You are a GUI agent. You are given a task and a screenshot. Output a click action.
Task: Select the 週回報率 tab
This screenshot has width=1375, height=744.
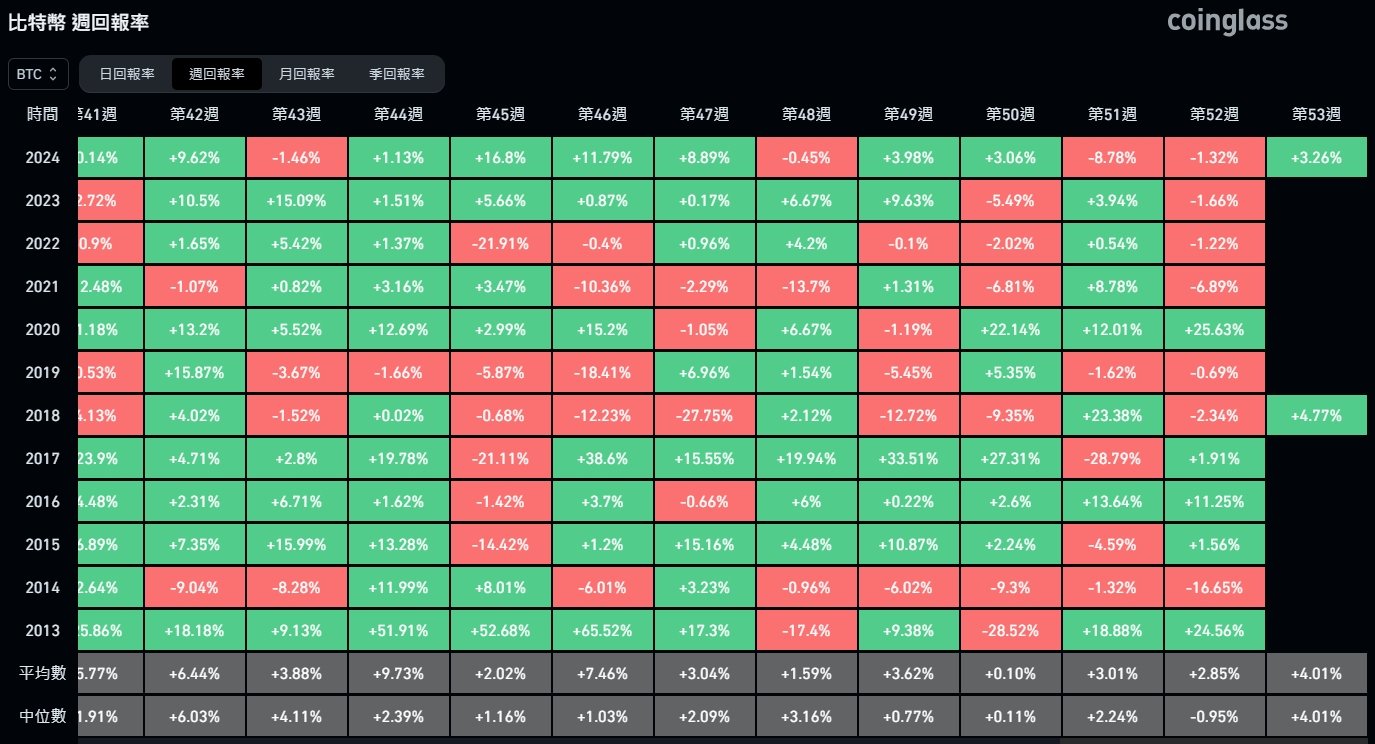click(217, 74)
